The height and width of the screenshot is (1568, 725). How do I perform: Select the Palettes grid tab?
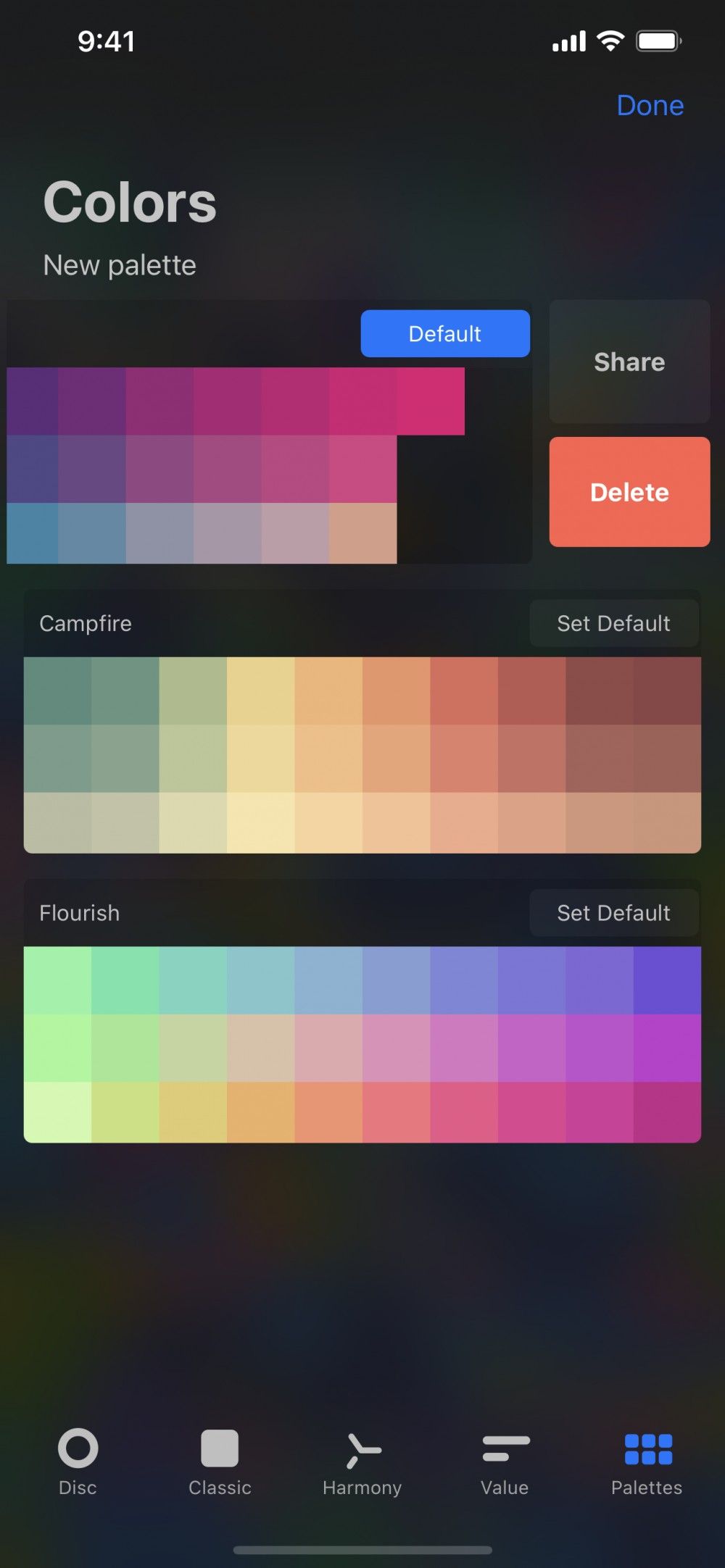[647, 1461]
